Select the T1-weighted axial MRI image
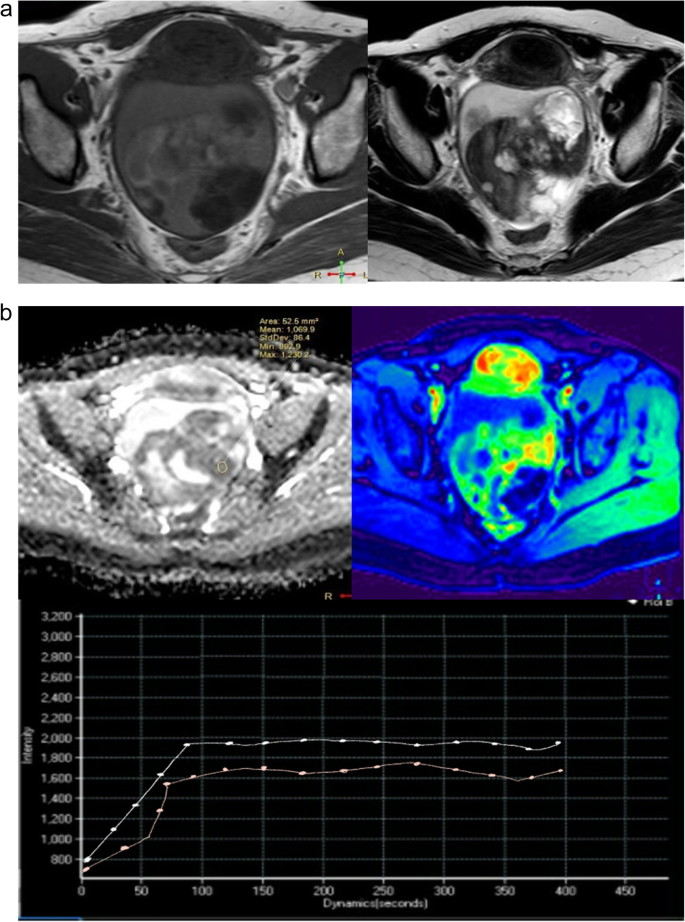The image size is (685, 922). point(193,143)
